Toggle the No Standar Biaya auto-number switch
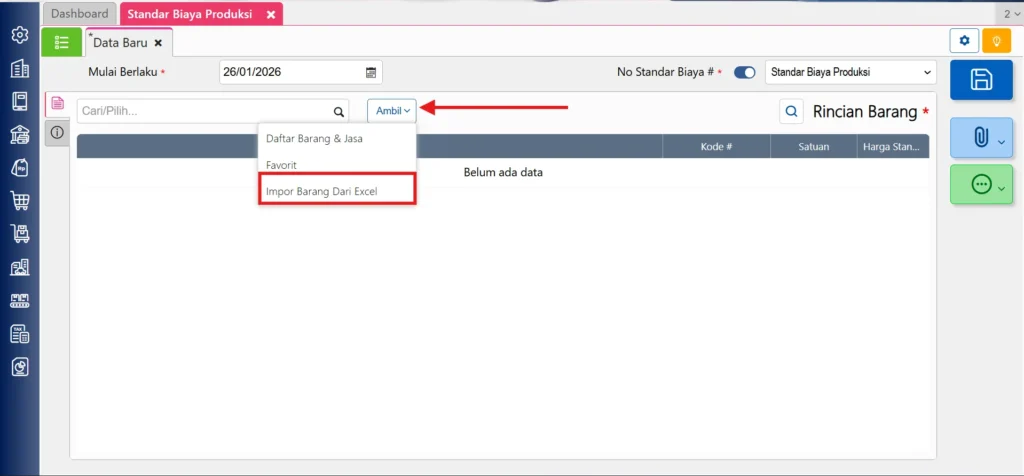 pos(744,72)
